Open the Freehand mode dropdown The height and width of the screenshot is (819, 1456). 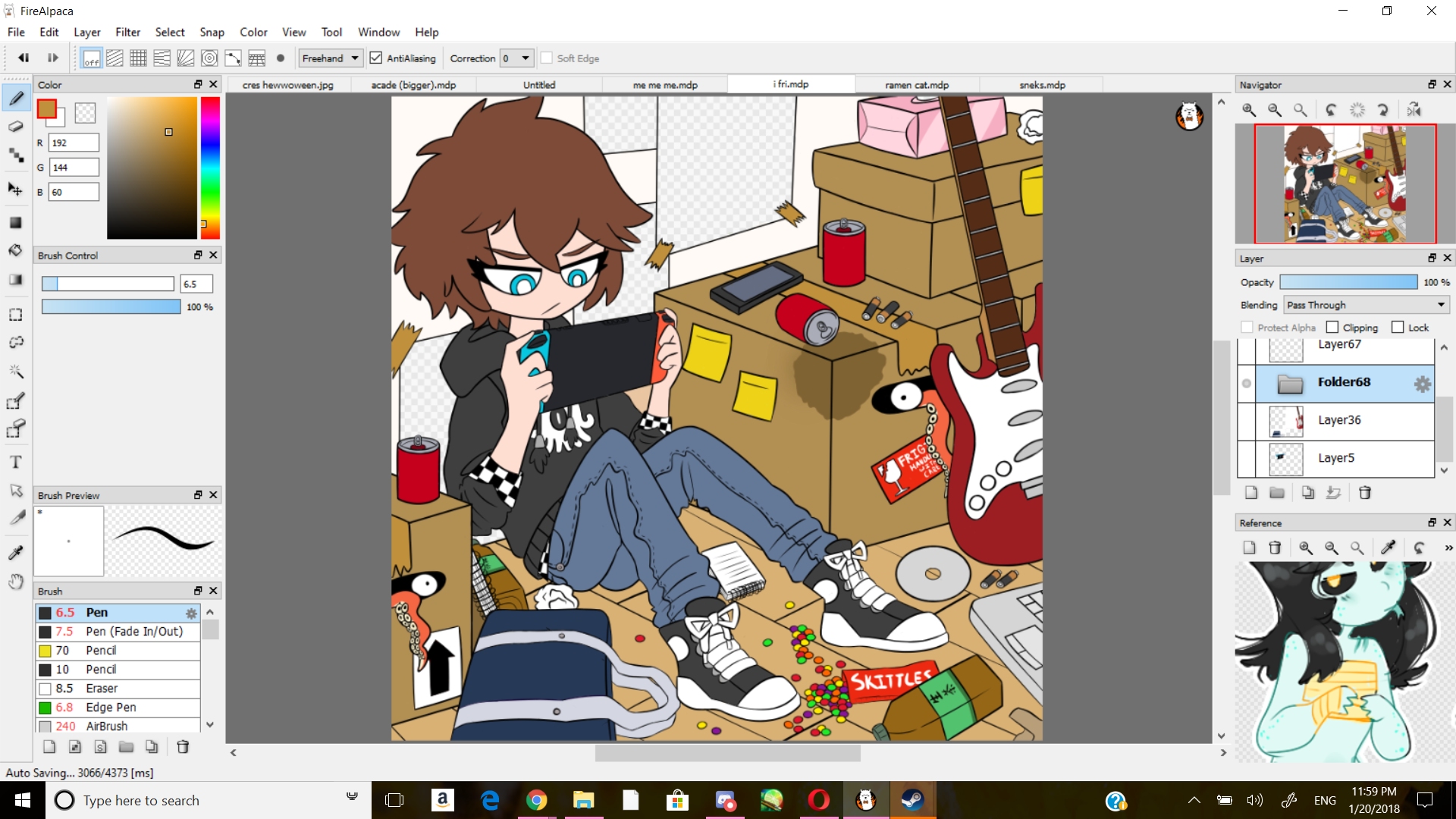(x=331, y=58)
